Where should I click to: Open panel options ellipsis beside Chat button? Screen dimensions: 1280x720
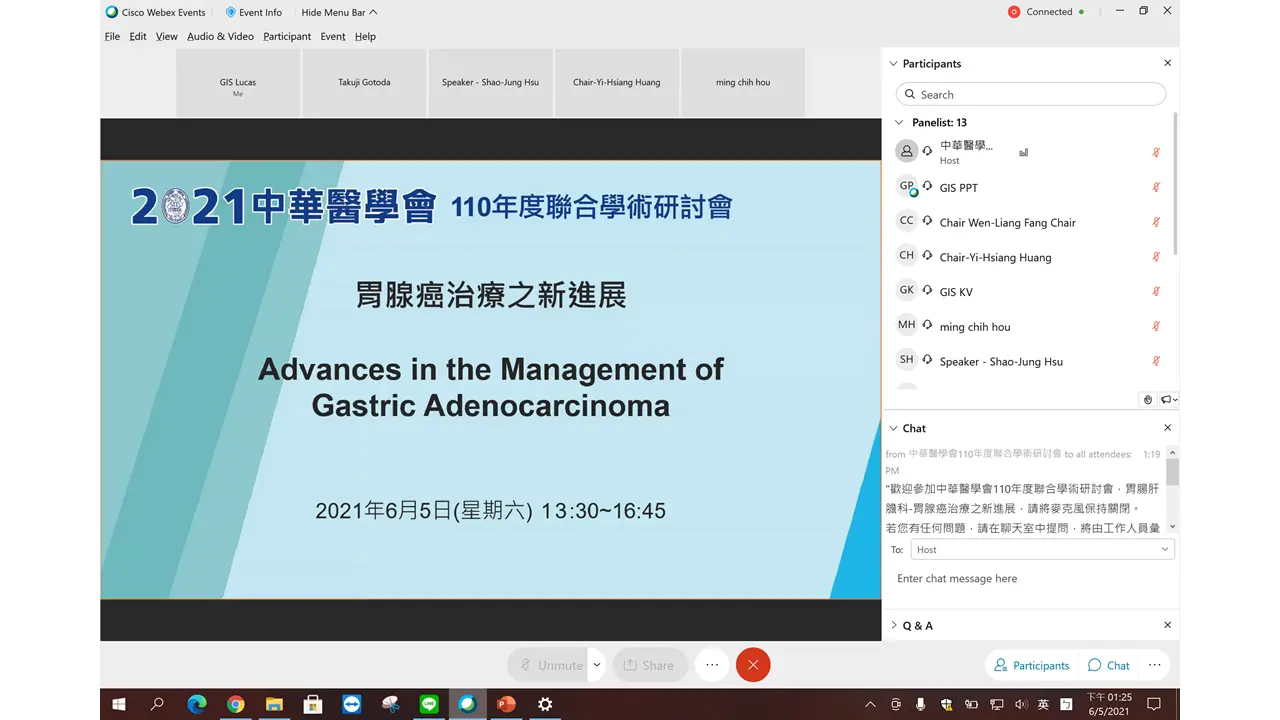[x=1154, y=665]
